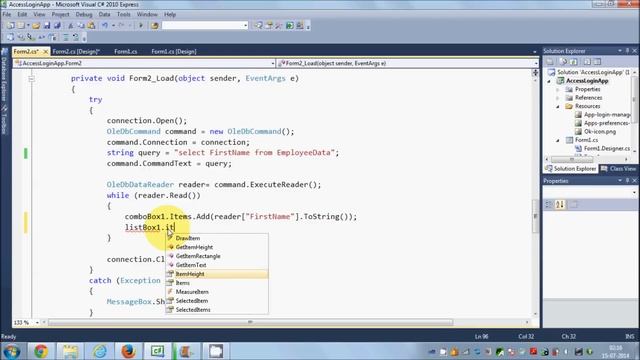
Task: Collapse the Form2_Load method outline
Action: tap(31, 78)
